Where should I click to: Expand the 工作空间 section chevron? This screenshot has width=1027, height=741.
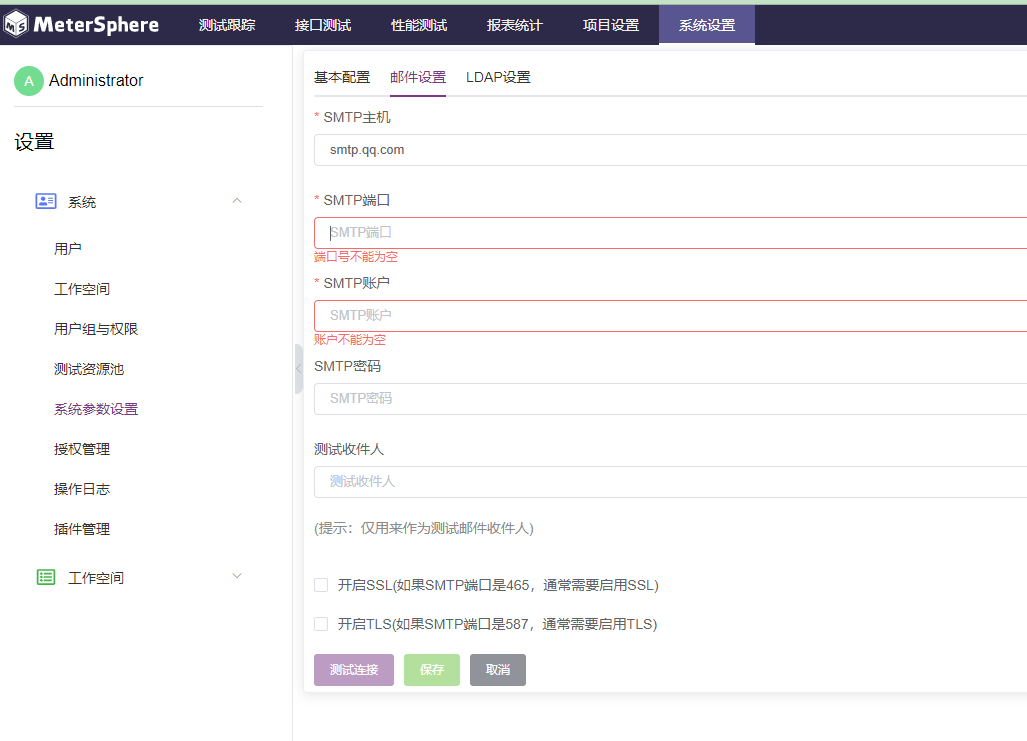tap(237, 577)
